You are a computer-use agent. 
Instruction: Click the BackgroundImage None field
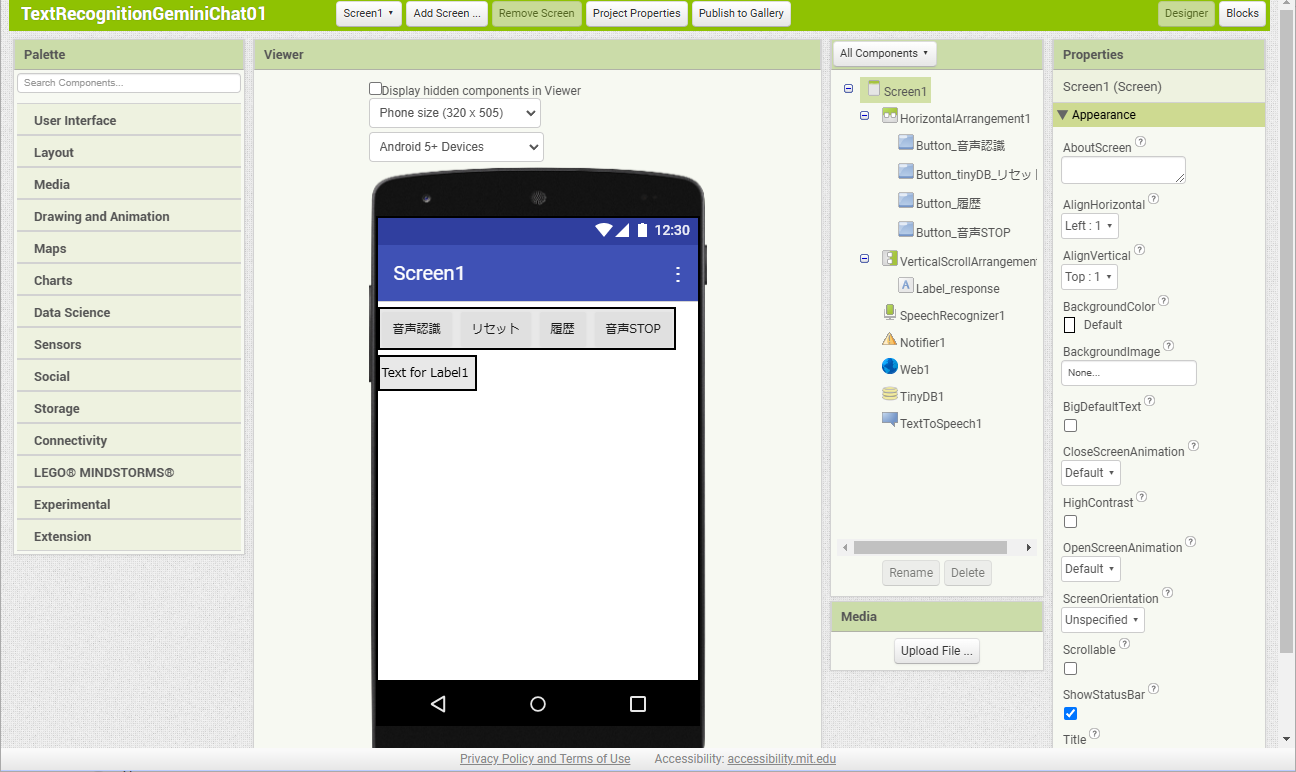(x=1129, y=373)
